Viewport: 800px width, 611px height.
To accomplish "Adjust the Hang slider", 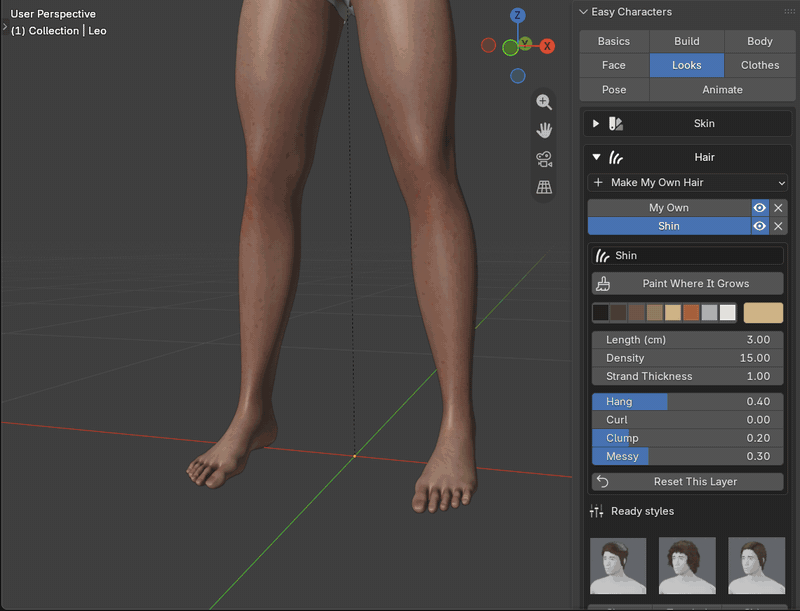I will [x=687, y=401].
